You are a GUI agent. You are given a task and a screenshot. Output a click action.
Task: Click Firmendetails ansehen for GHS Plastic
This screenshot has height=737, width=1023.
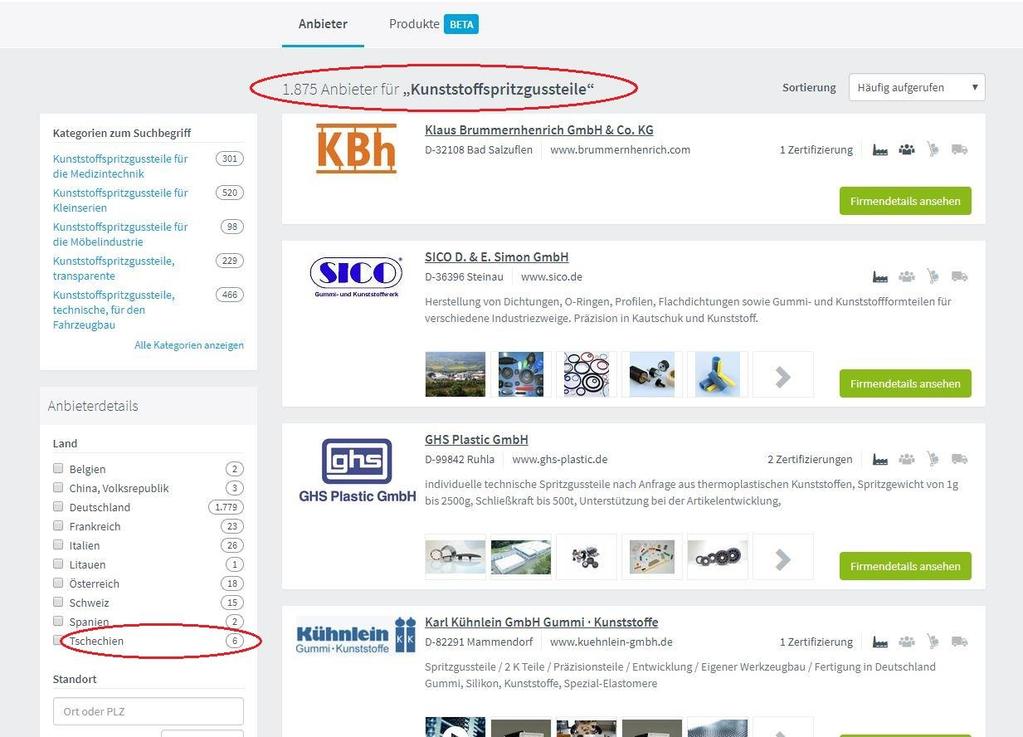tap(905, 566)
